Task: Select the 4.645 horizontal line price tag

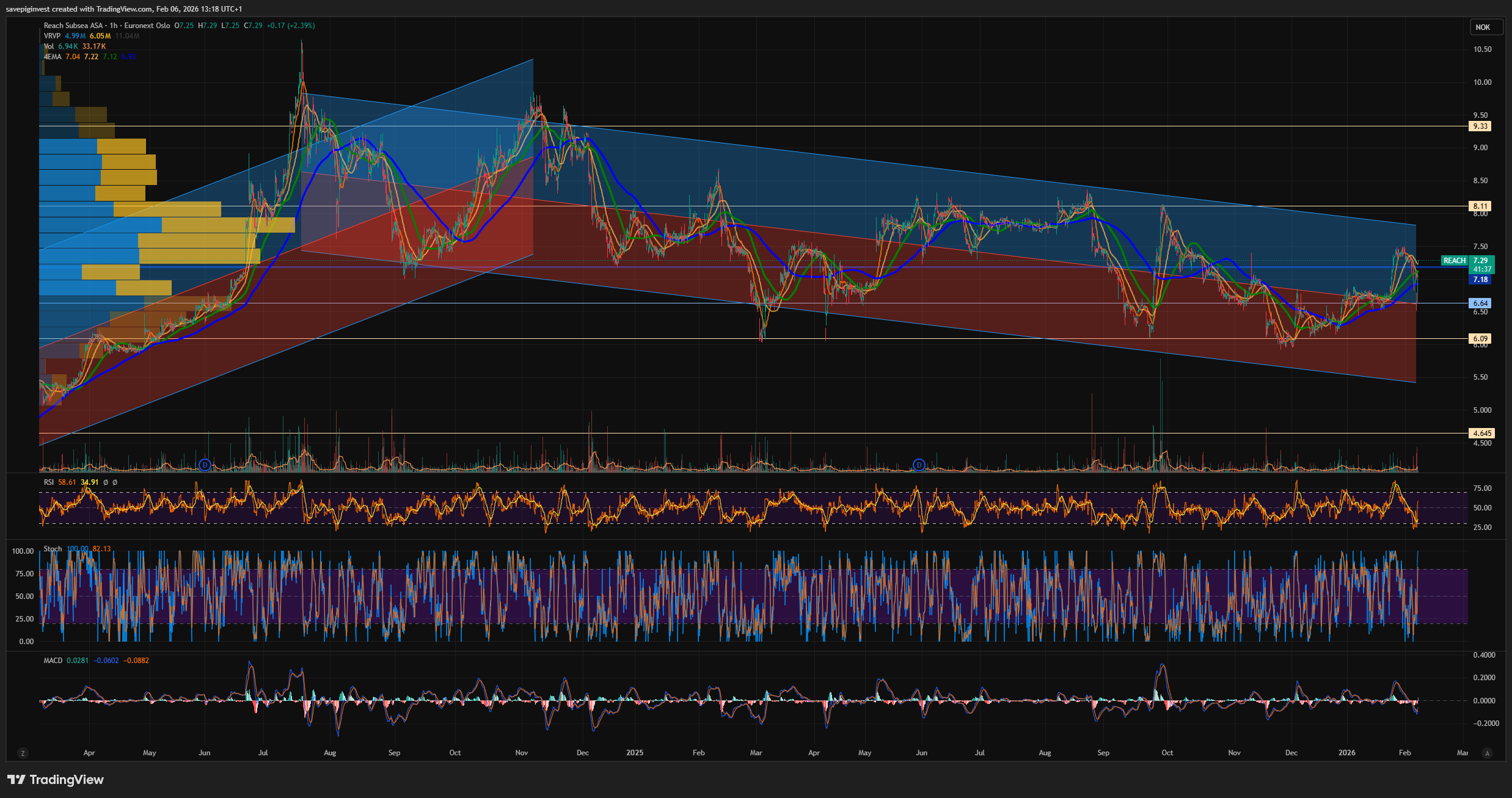Action: coord(1481,433)
